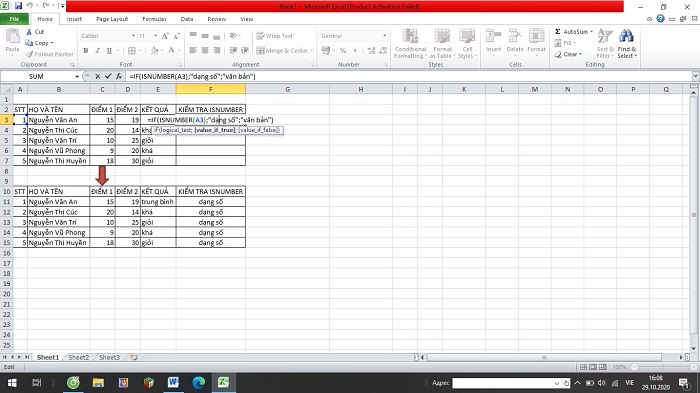This screenshot has height=393, width=700.
Task: Open Format as Table gallery
Action: [442, 43]
